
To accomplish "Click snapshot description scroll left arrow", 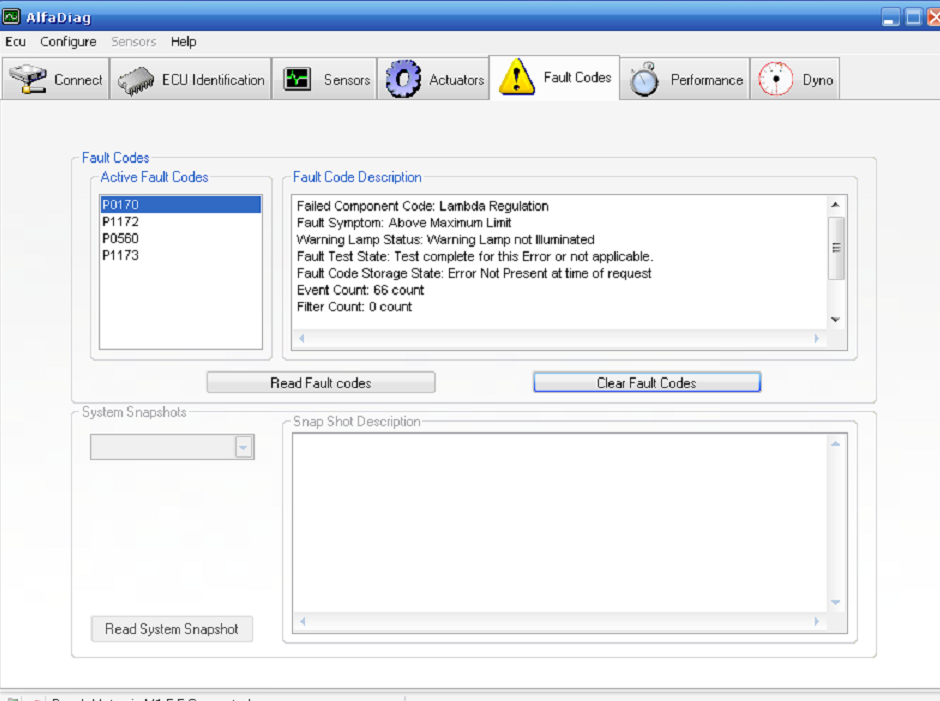I will 302,621.
